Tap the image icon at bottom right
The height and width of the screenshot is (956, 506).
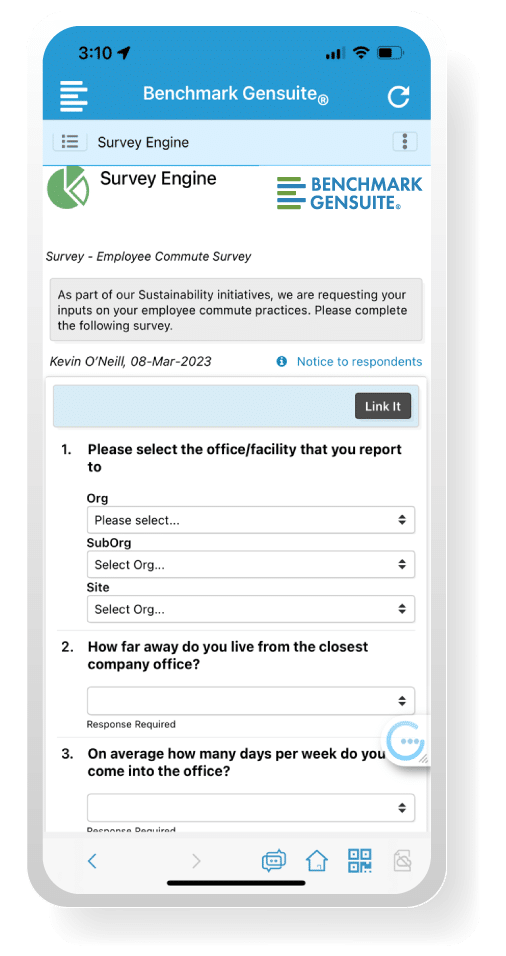pyautogui.click(x=402, y=861)
